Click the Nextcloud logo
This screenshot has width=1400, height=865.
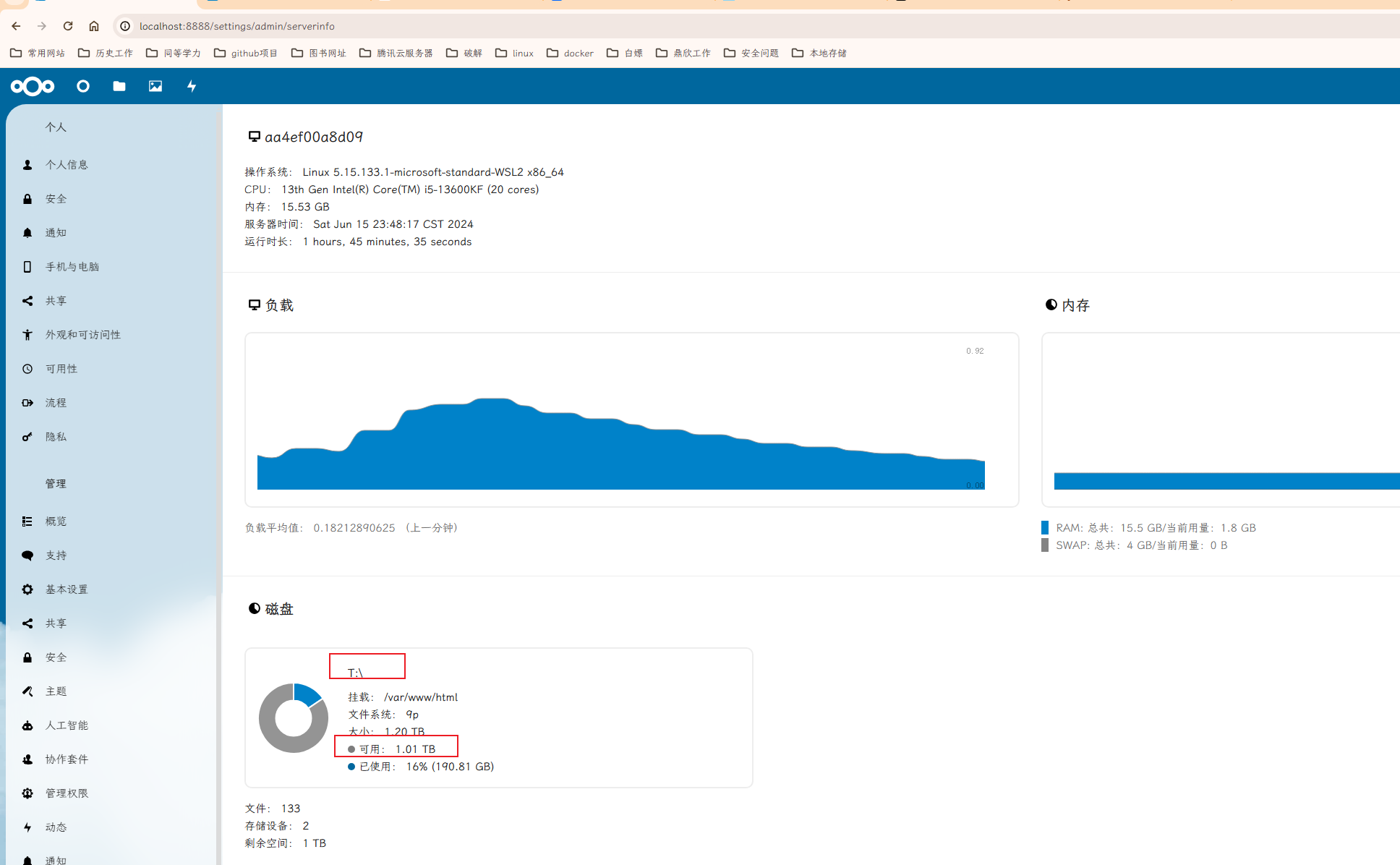tap(33, 86)
